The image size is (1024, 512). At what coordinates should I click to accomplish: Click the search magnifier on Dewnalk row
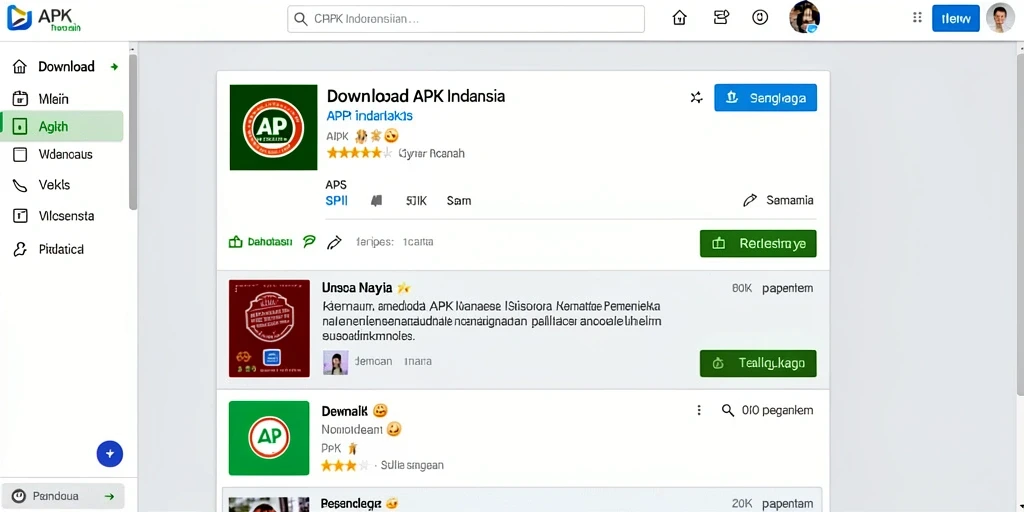728,410
